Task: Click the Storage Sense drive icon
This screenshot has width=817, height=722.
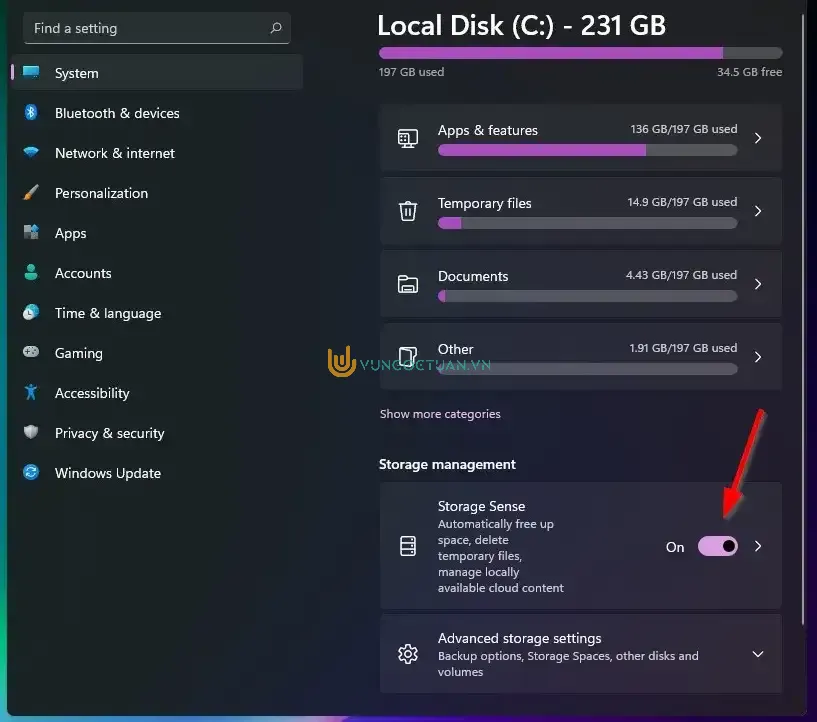Action: coord(407,546)
